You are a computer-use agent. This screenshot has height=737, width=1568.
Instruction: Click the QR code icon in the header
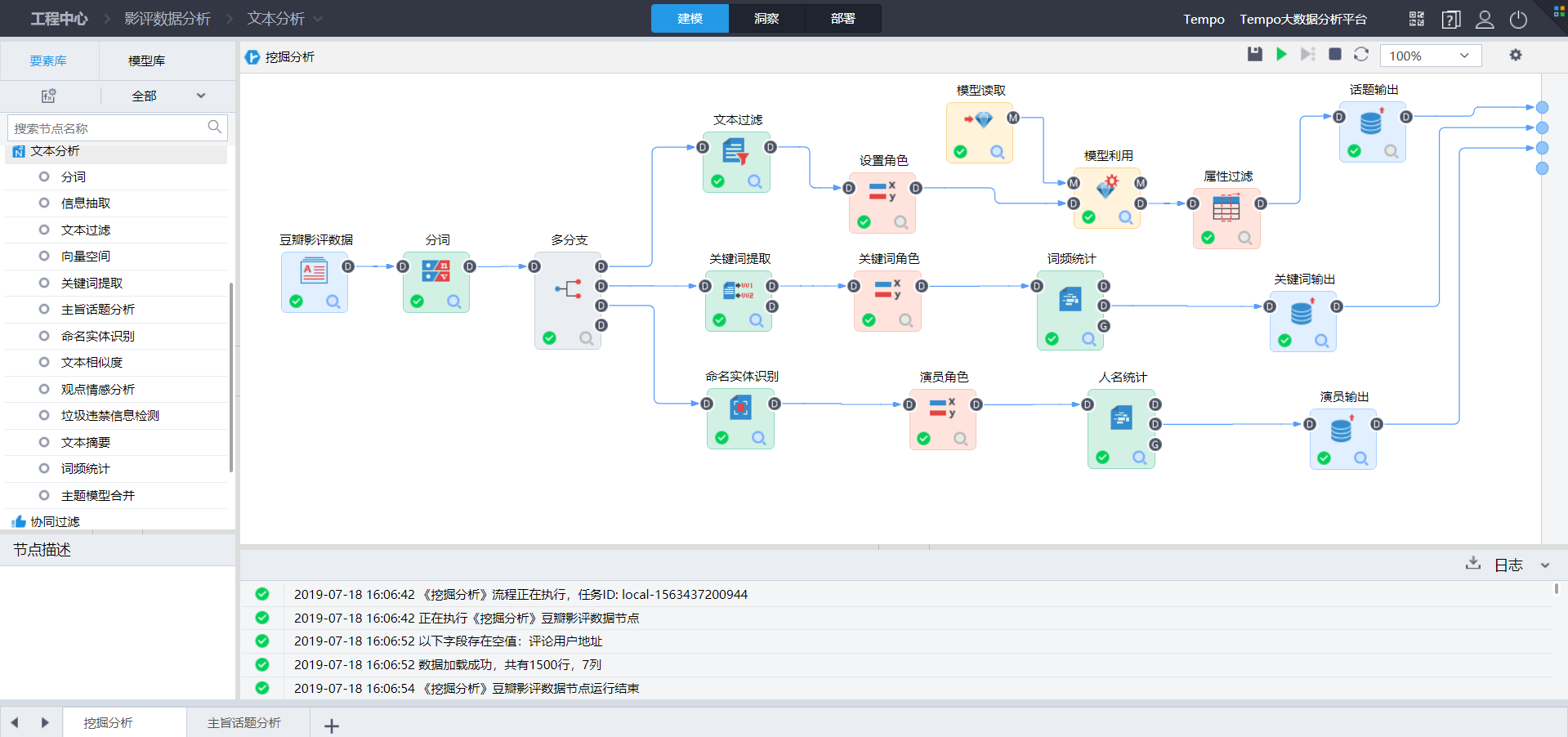[1417, 19]
